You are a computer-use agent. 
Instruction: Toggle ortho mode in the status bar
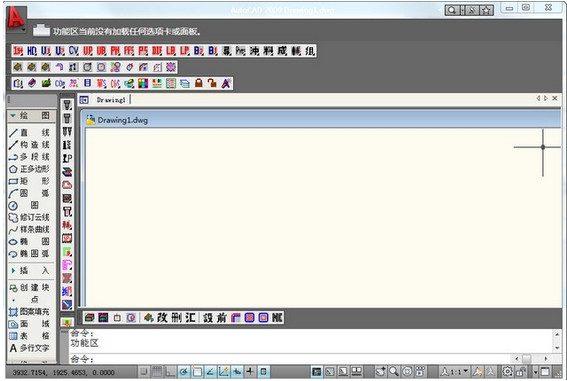click(170, 372)
